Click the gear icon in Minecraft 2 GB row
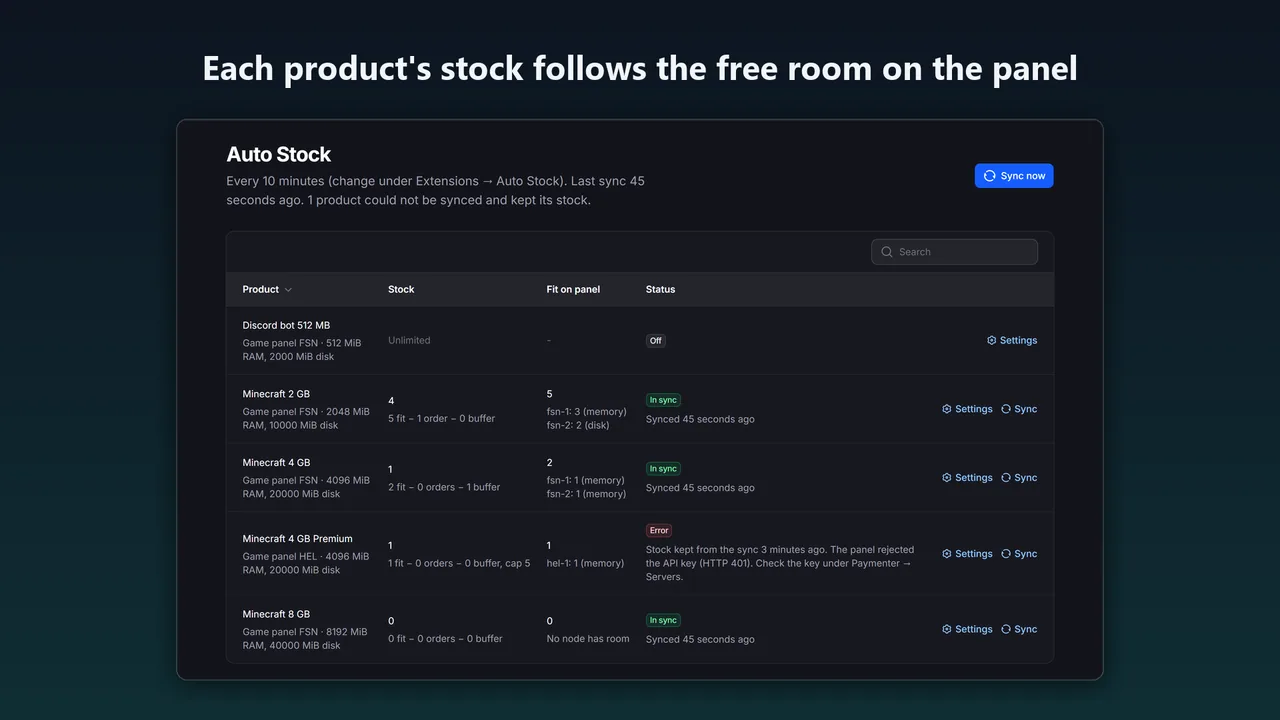 (x=947, y=409)
